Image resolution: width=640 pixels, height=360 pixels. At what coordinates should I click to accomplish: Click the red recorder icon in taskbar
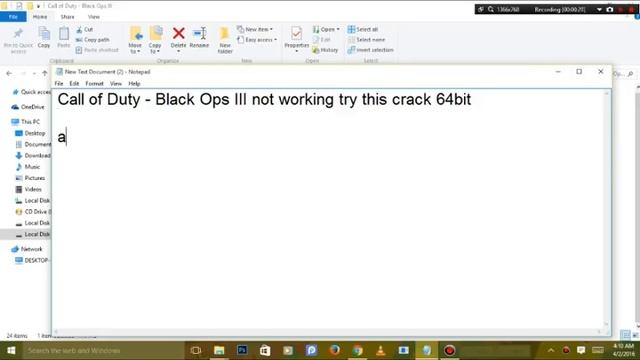[449, 350]
